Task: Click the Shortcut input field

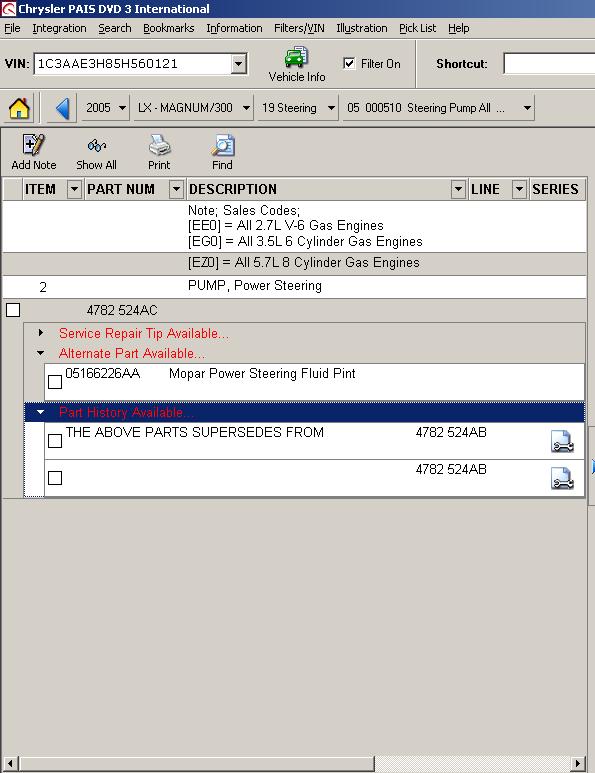Action: pos(549,64)
